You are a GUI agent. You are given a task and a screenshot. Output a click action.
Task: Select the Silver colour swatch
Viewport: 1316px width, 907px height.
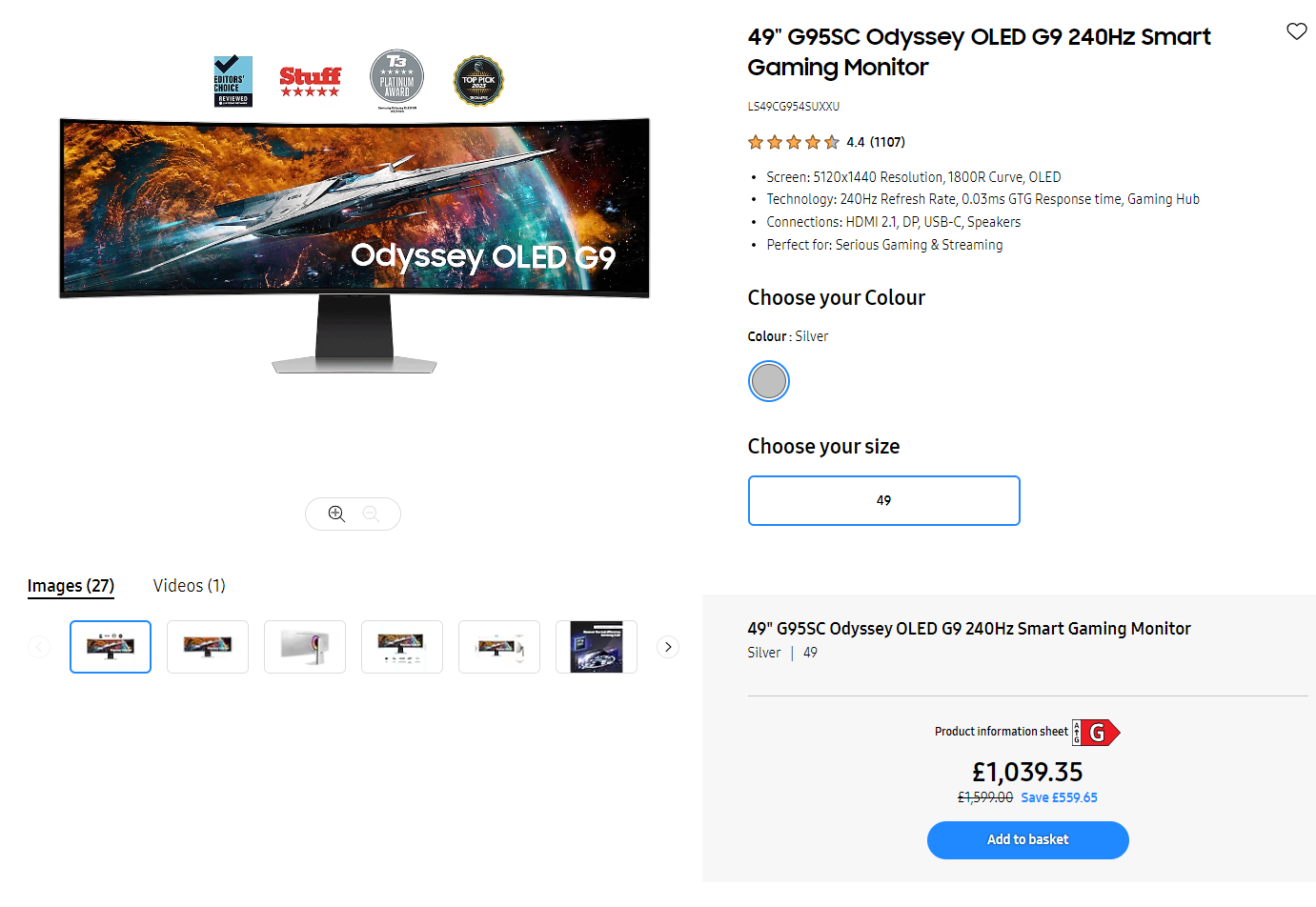point(769,381)
